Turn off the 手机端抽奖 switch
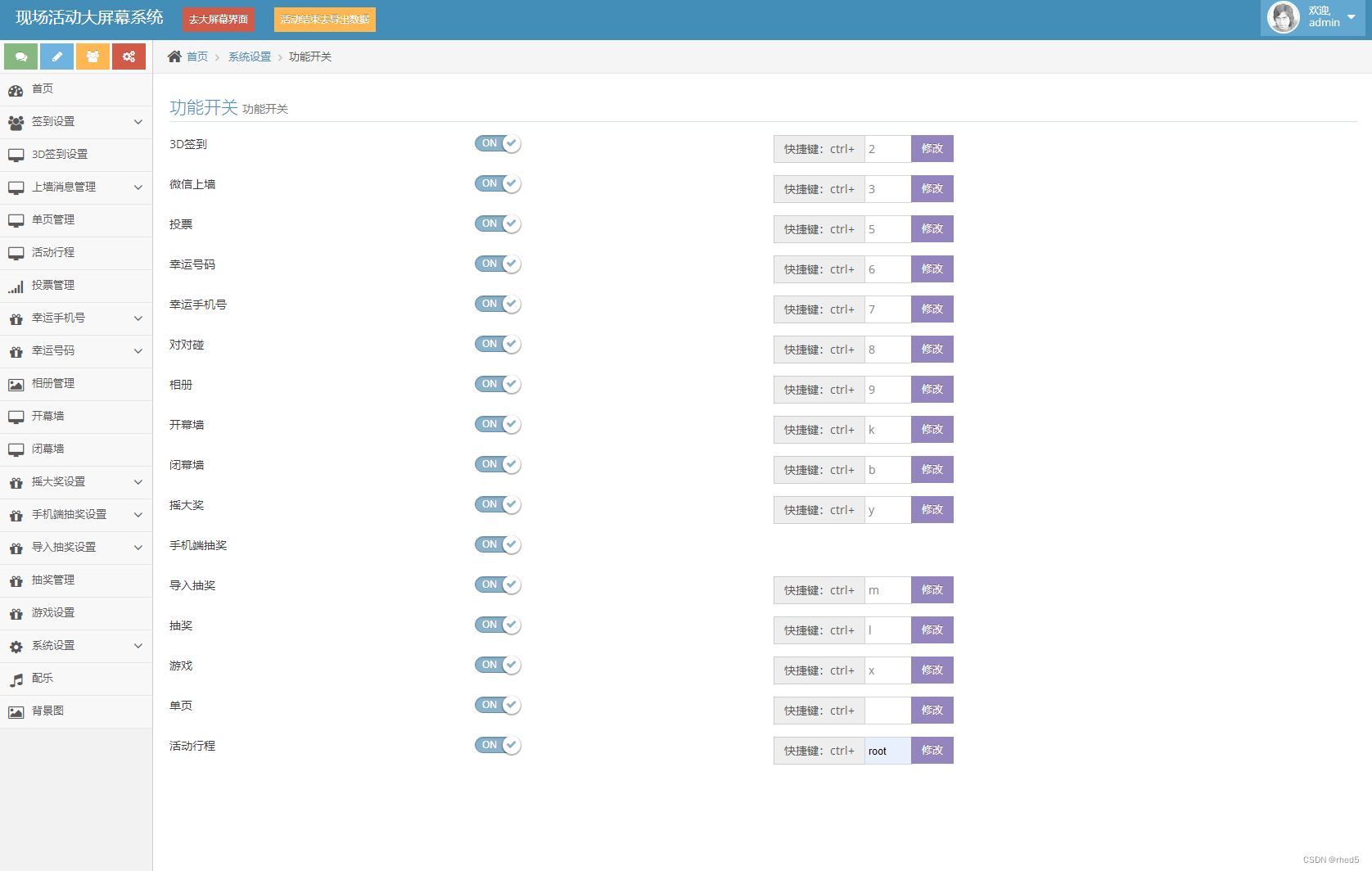 point(498,545)
